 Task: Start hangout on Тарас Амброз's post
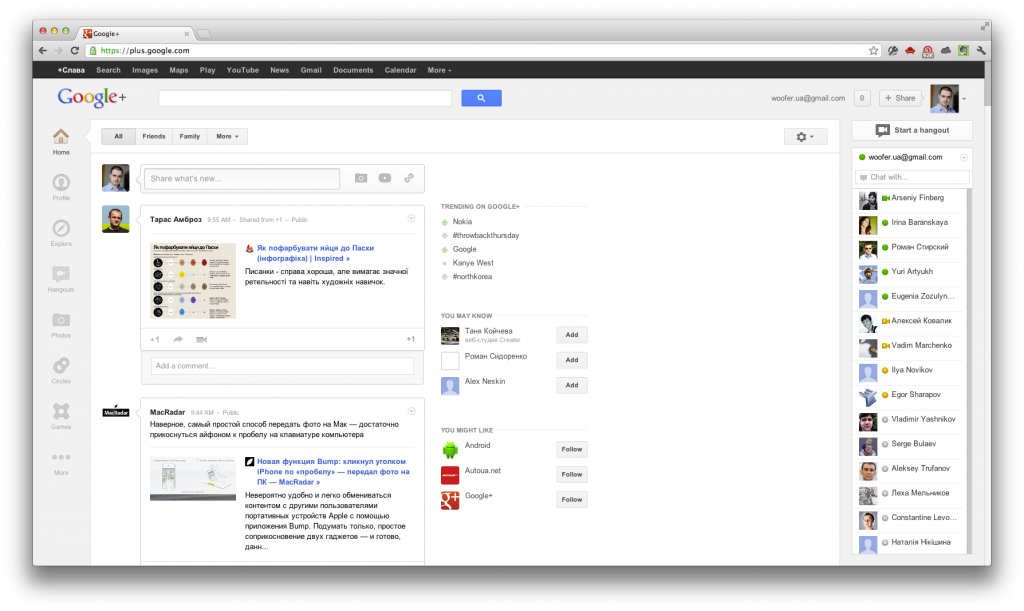click(201, 339)
